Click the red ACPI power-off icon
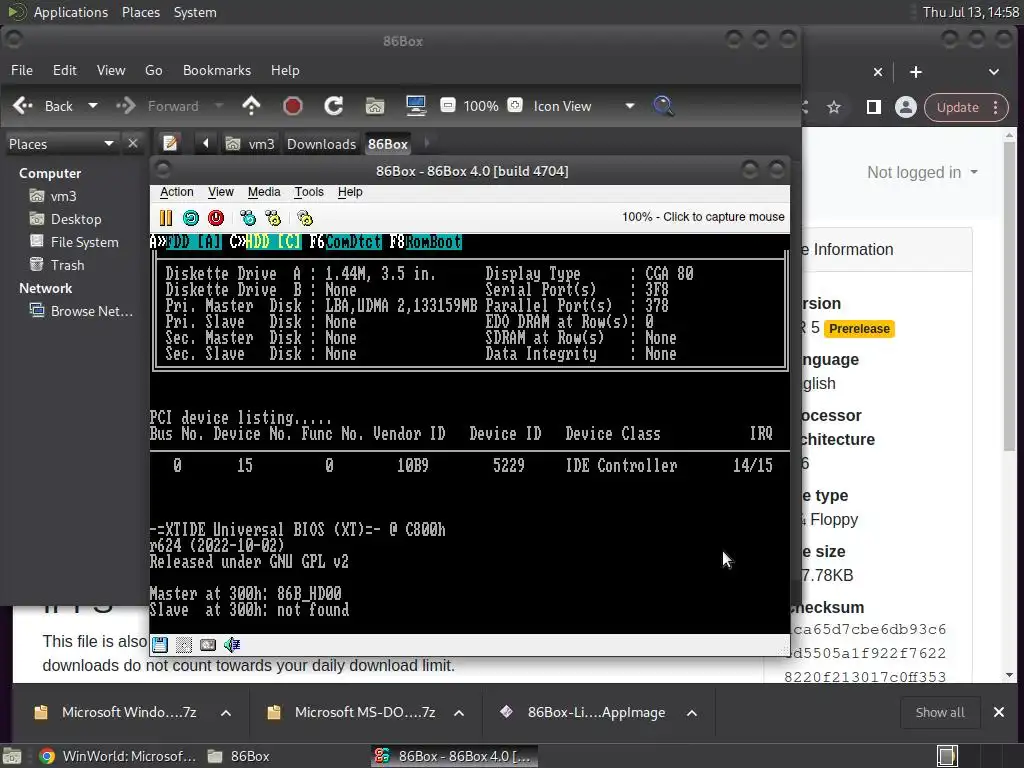 coord(216,218)
